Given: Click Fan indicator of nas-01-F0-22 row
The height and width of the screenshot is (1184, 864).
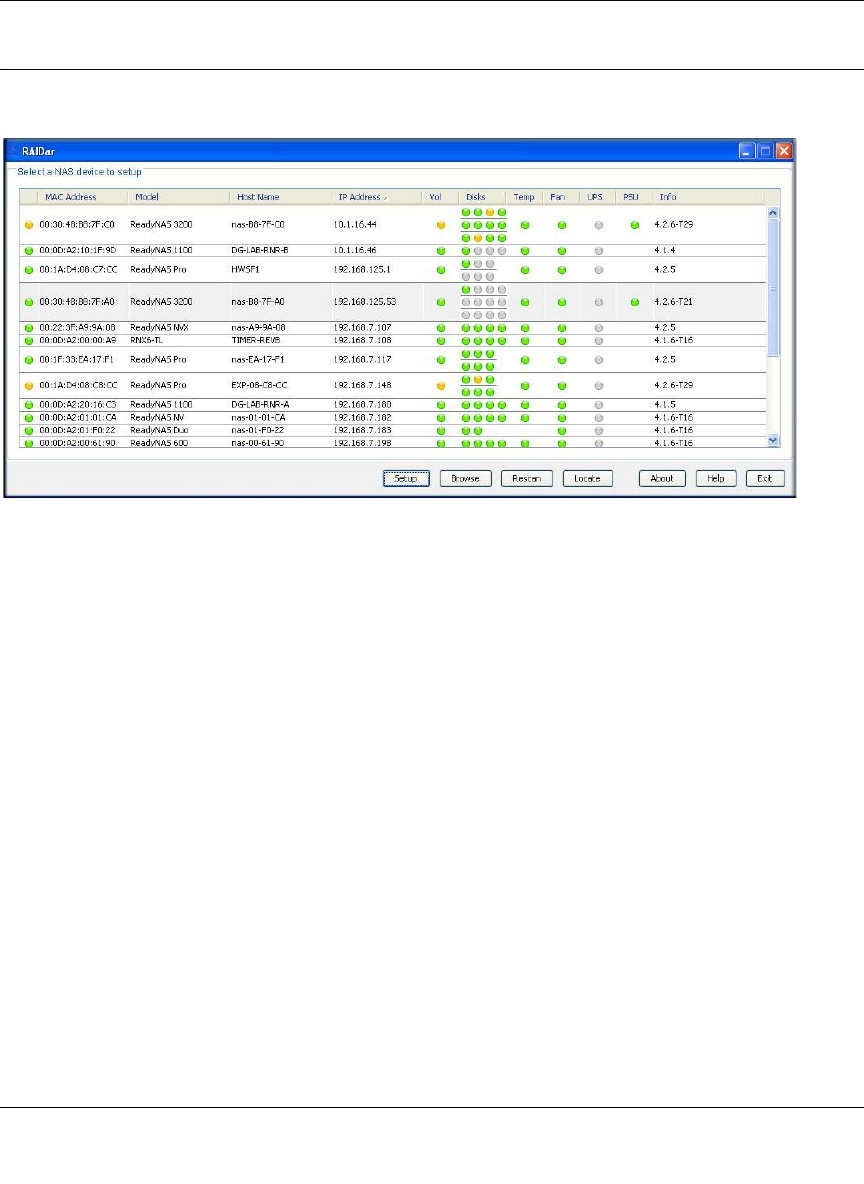Looking at the screenshot, I should point(562,431).
